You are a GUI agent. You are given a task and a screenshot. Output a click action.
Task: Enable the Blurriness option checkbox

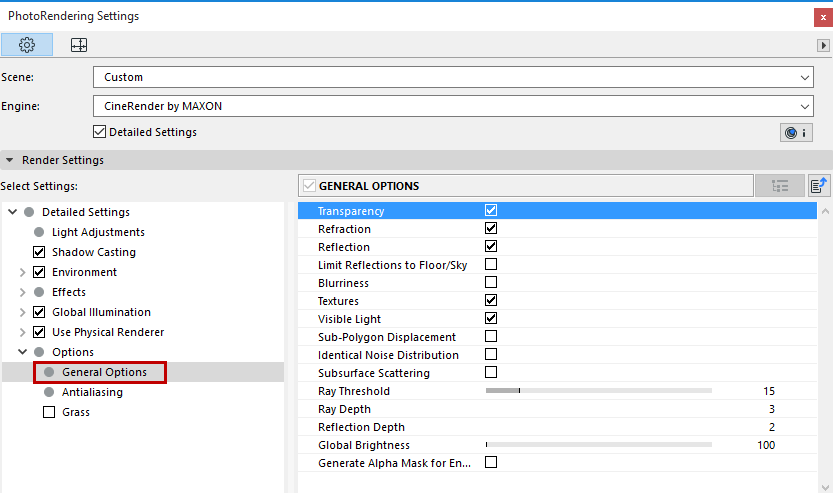(491, 283)
